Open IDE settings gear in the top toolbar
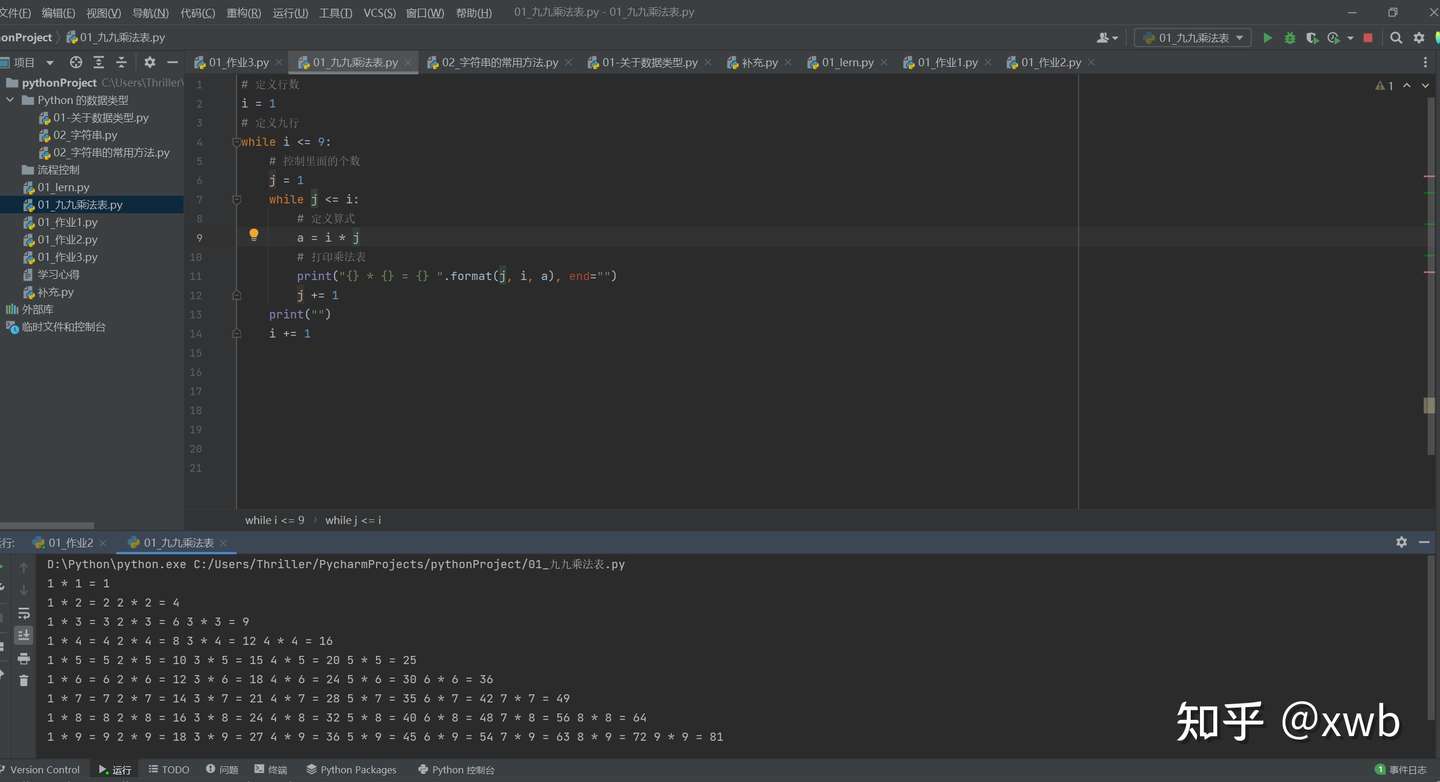The width and height of the screenshot is (1440, 782). (1418, 38)
